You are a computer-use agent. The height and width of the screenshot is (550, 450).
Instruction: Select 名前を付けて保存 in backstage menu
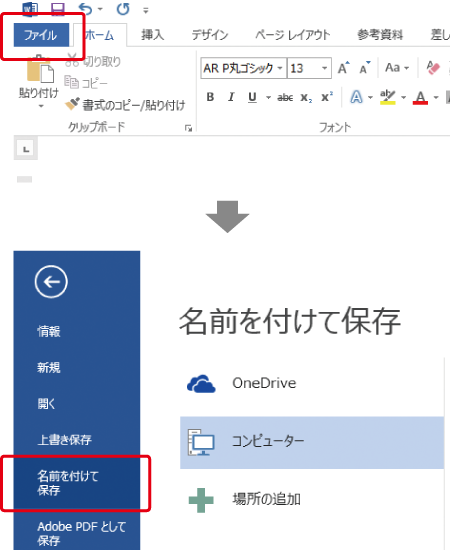(77, 483)
